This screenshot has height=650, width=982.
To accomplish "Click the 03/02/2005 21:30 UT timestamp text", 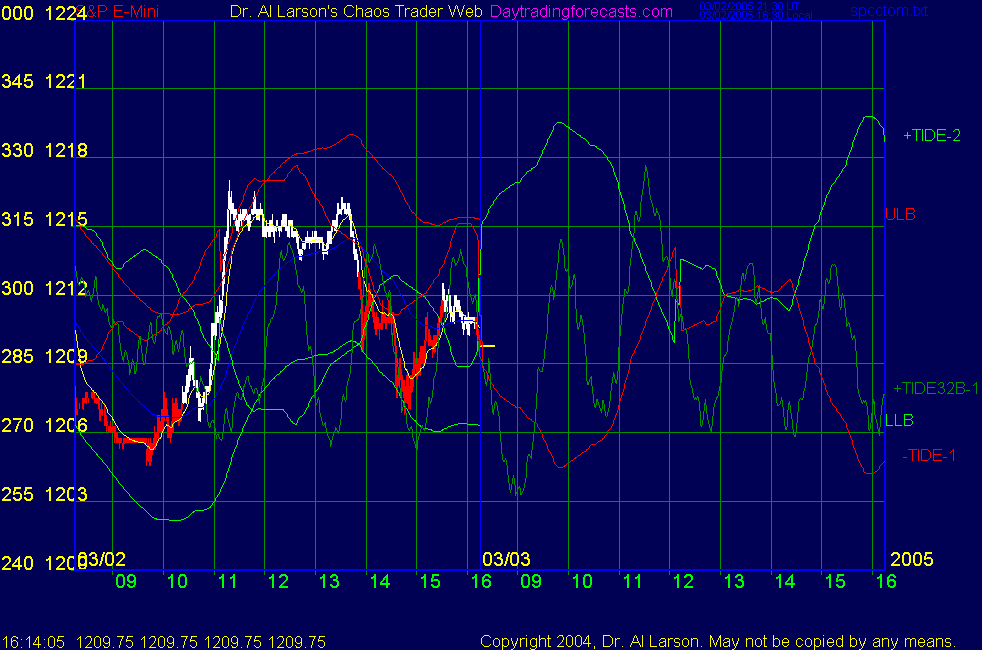I will point(739,6).
